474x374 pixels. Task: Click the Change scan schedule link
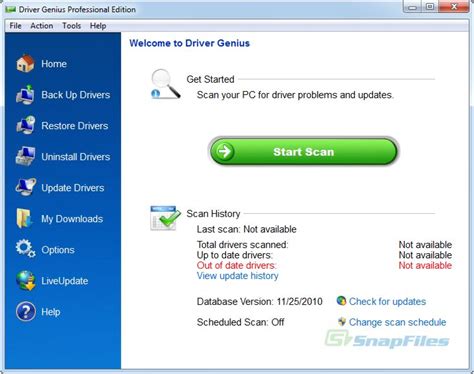[397, 322]
